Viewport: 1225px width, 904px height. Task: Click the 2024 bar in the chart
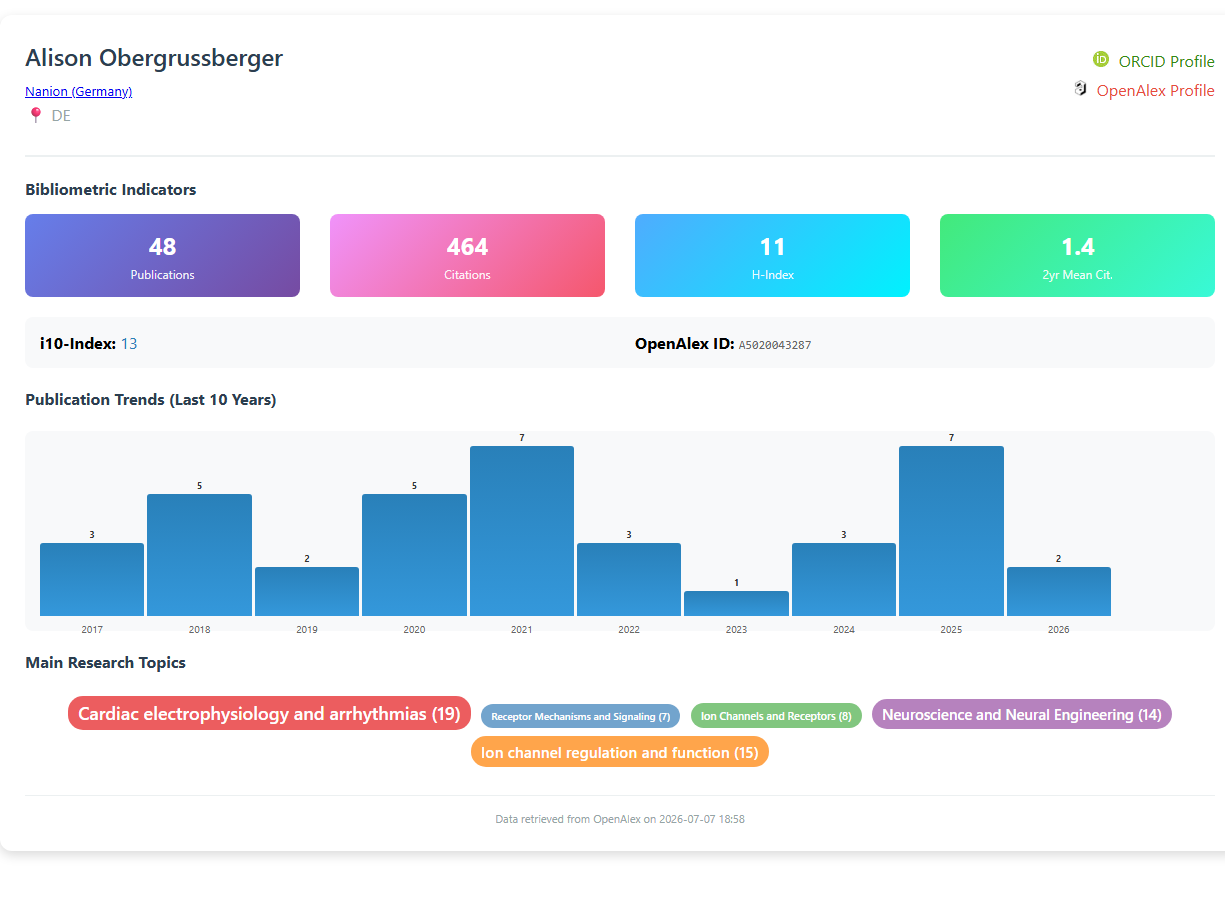coord(844,579)
